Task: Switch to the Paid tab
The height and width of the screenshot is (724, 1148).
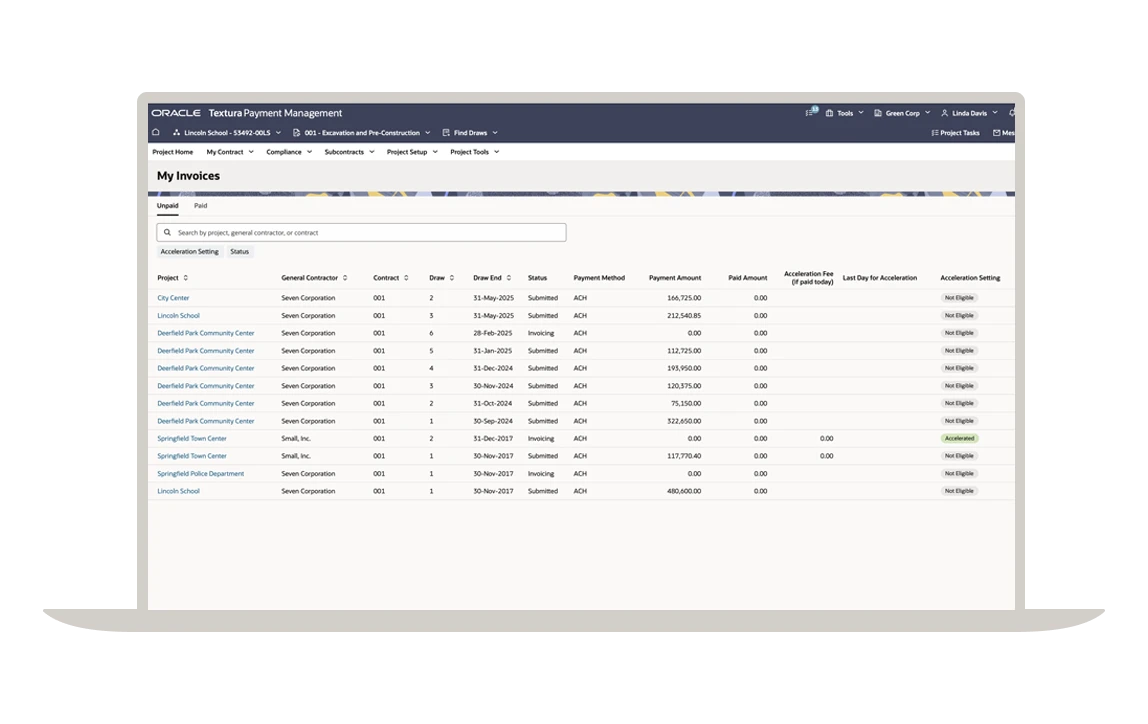Action: pyautogui.click(x=200, y=205)
